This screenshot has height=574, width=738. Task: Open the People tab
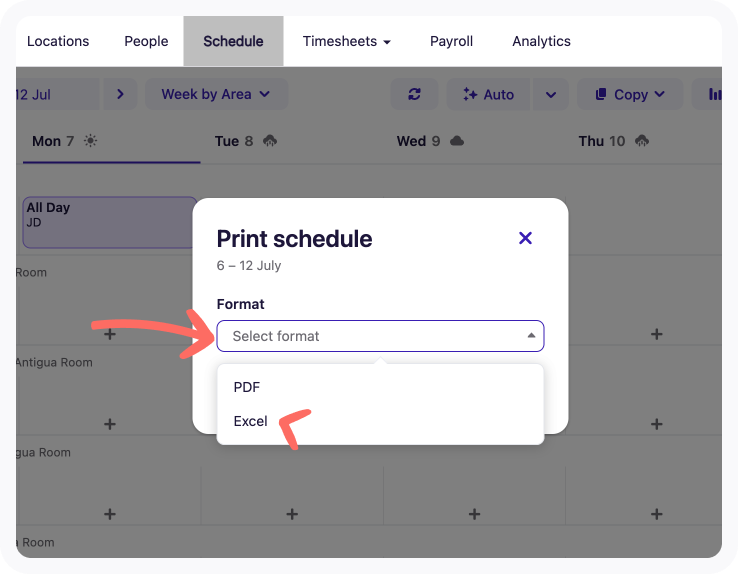pos(146,41)
